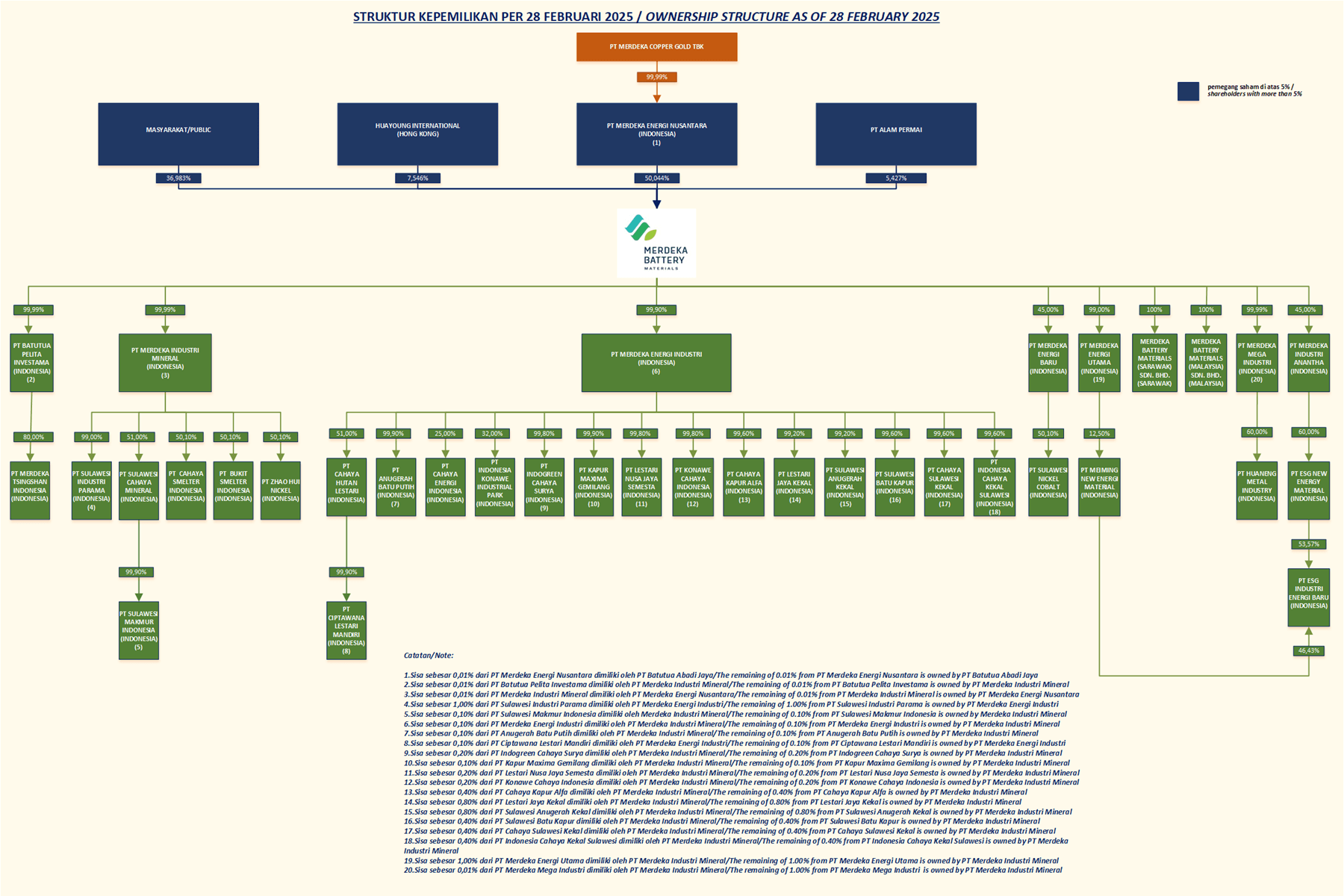Select note 20 about PT Merdeka Mega Industri

(x=732, y=870)
